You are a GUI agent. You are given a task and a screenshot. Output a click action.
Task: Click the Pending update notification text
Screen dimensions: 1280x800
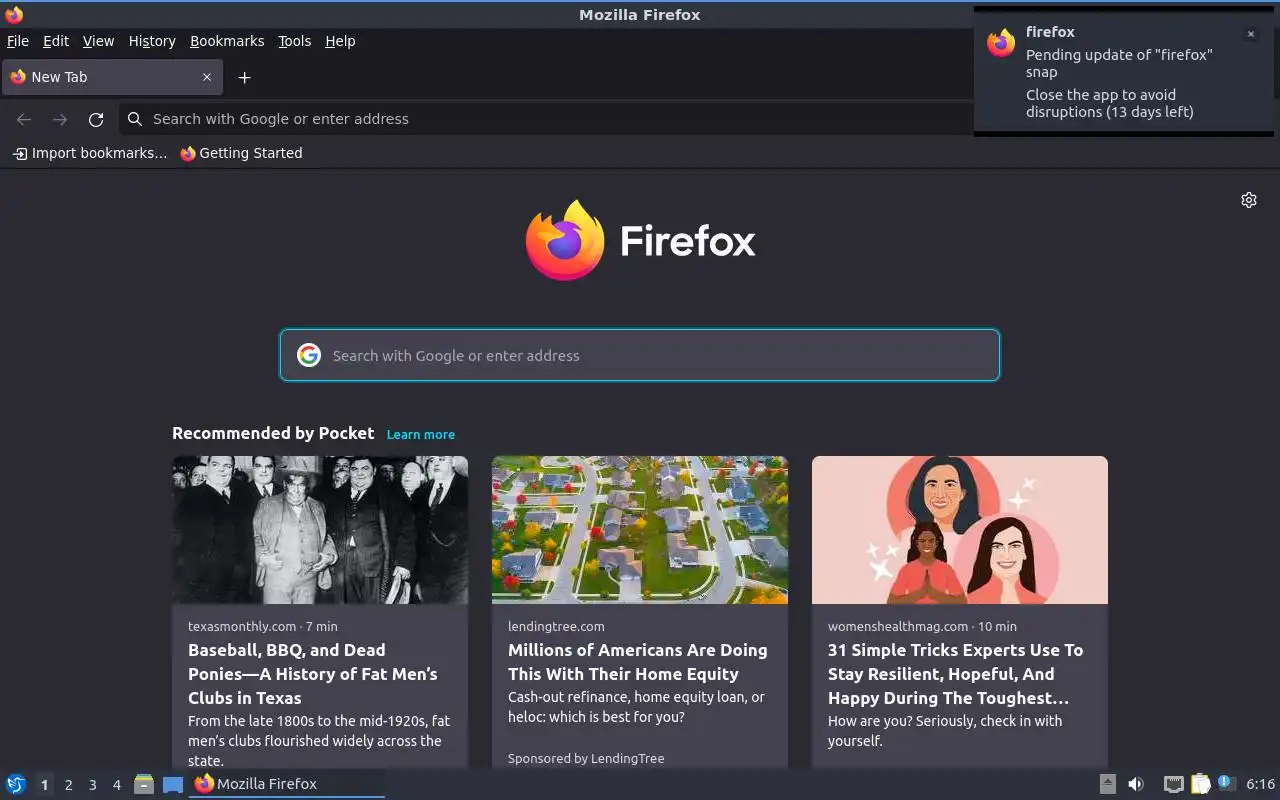point(1119,63)
